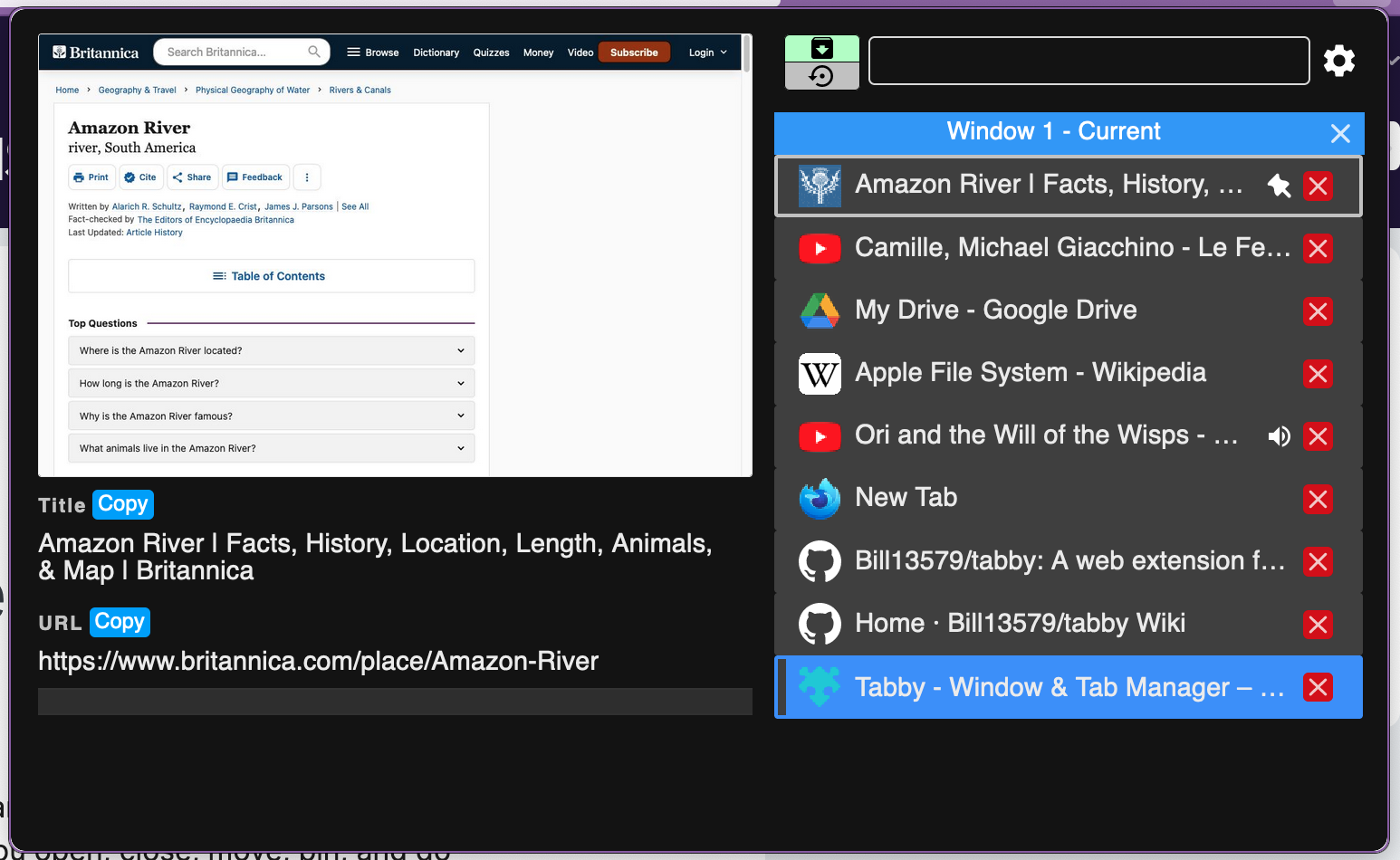Click the Google Drive favicon
The width and height of the screenshot is (1400, 860).
pos(820,311)
